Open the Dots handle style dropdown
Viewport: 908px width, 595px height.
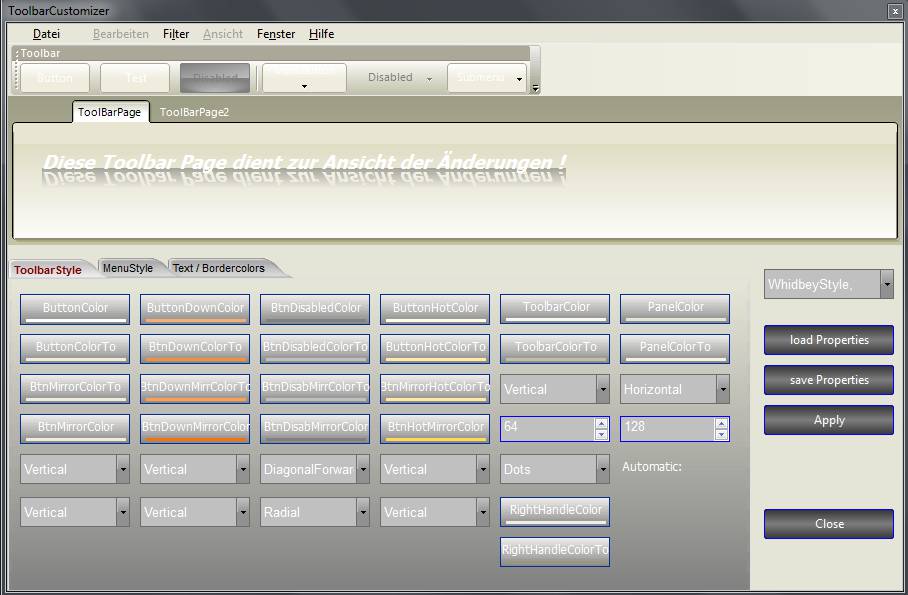(602, 469)
